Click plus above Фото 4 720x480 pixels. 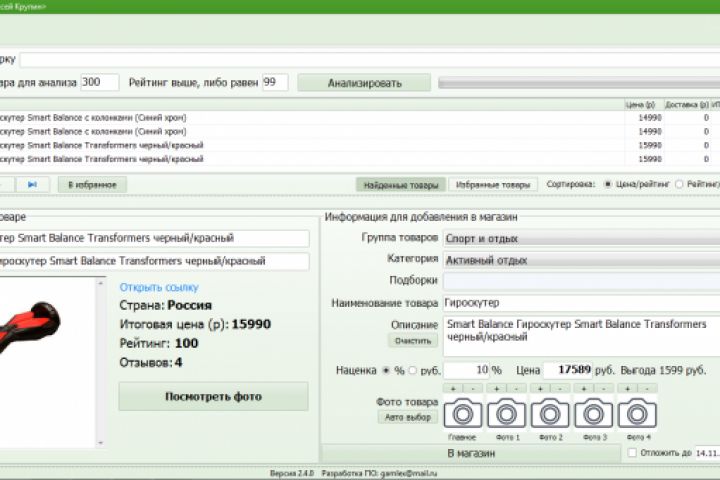[x=627, y=389]
